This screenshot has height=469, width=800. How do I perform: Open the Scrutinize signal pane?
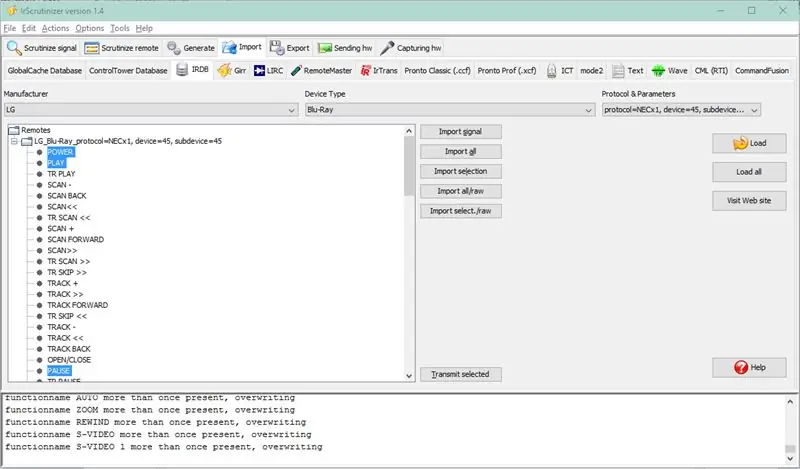click(x=42, y=48)
